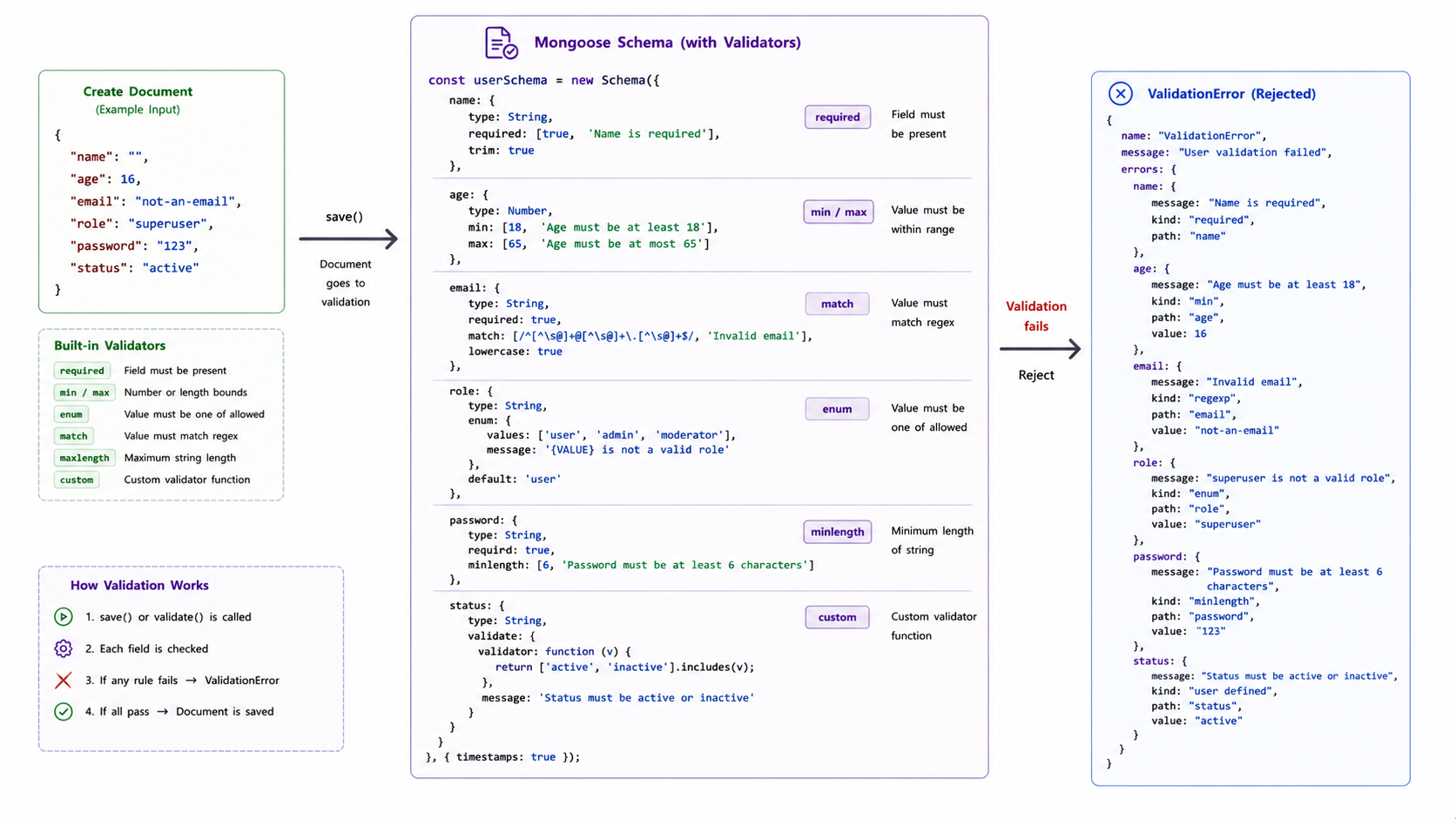This screenshot has height=819, width=1456.
Task: Click message: "superuser is not a valid role" in the error panel
Action: point(1273,478)
